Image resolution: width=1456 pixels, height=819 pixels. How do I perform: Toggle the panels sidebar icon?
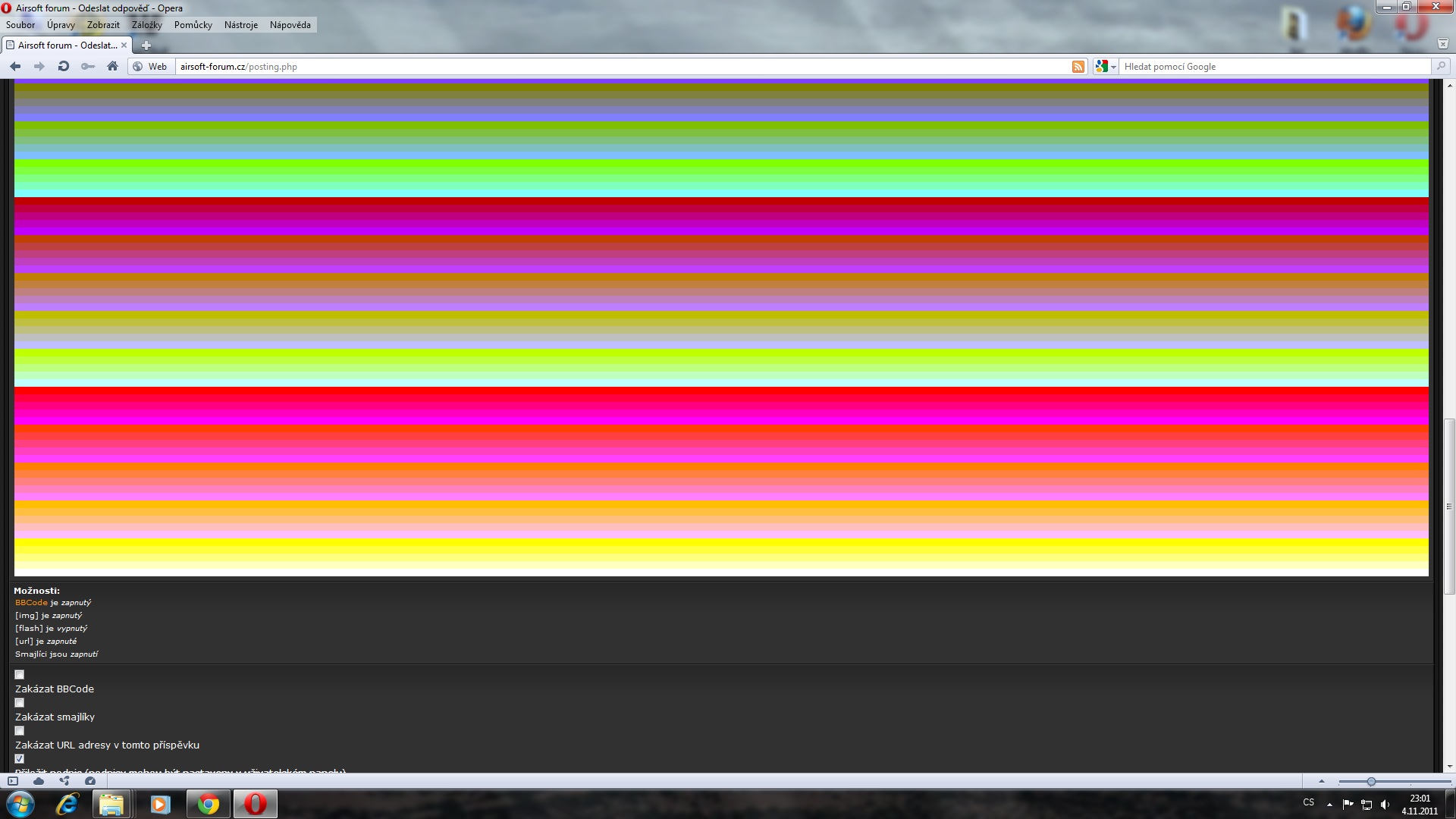pos(13,781)
